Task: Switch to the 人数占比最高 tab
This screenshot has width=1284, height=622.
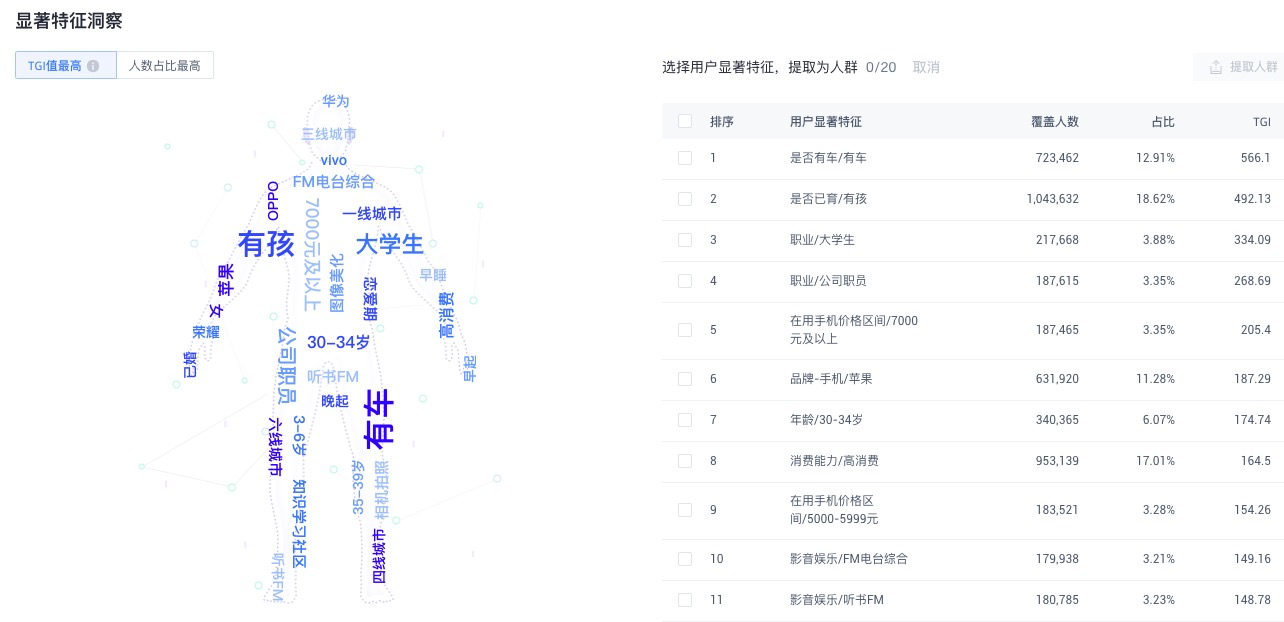Action: (164, 65)
